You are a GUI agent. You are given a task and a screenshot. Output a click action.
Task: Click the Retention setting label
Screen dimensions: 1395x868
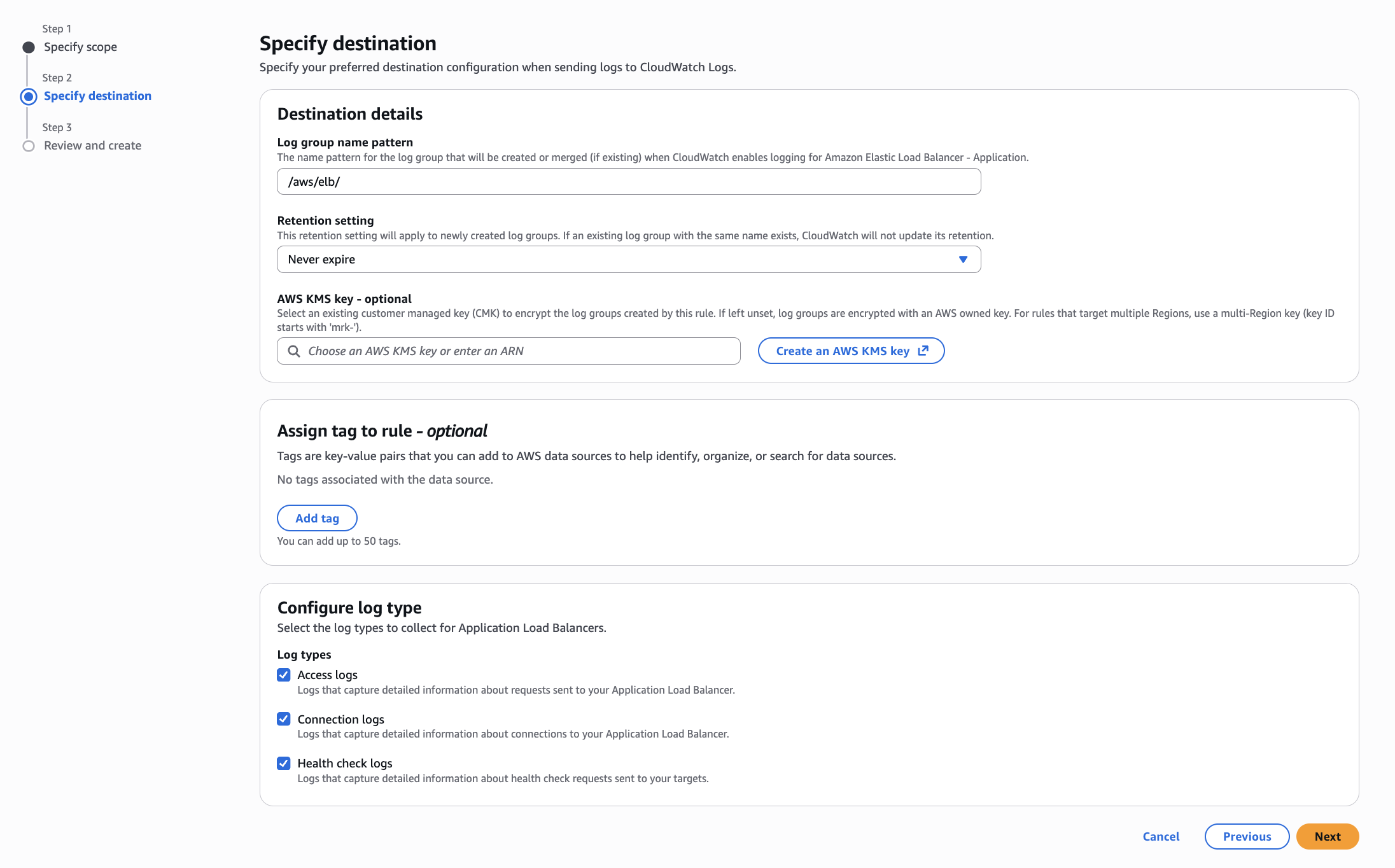(x=325, y=220)
